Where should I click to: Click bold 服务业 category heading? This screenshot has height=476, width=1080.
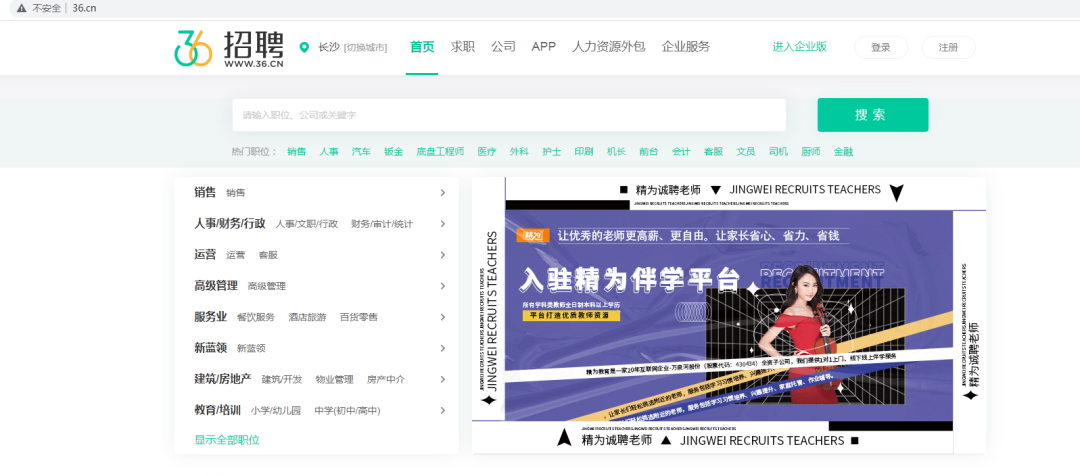[x=211, y=317]
